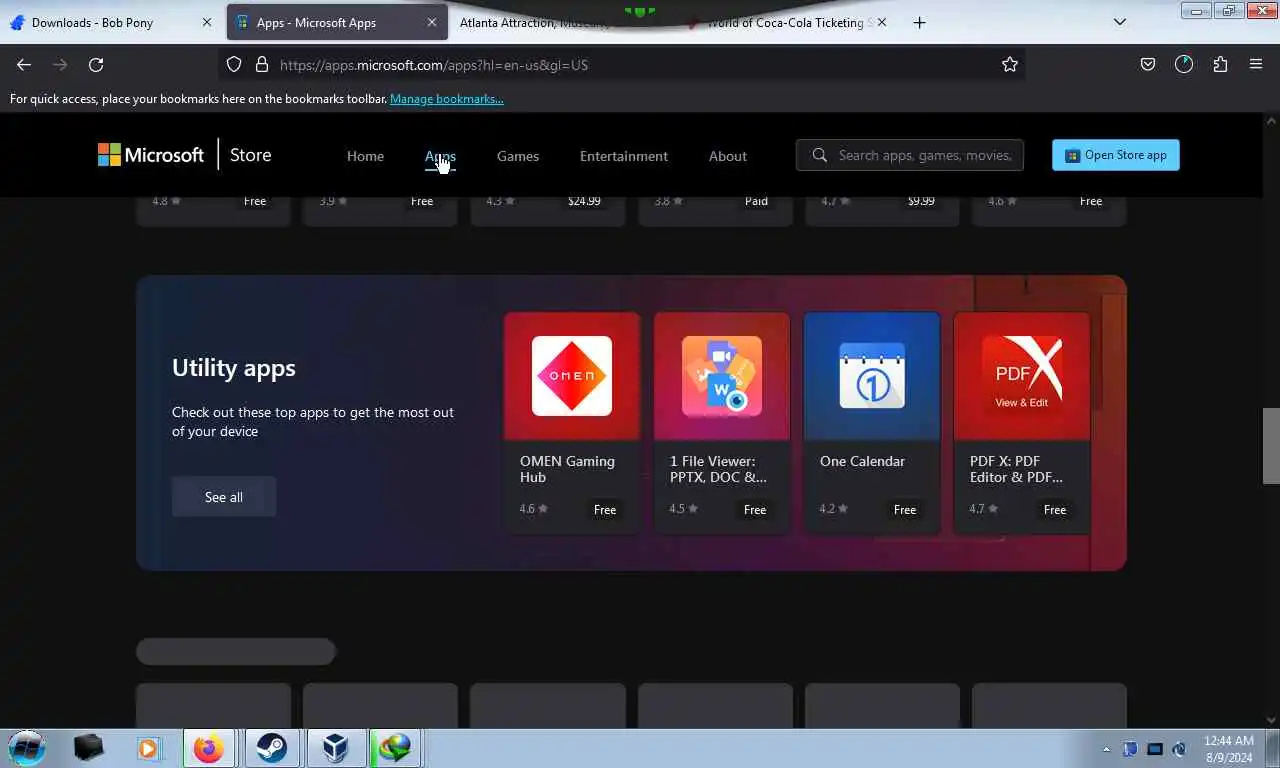Viewport: 1280px width, 768px height.
Task: Click the Microsoft logo in header
Action: [150, 155]
